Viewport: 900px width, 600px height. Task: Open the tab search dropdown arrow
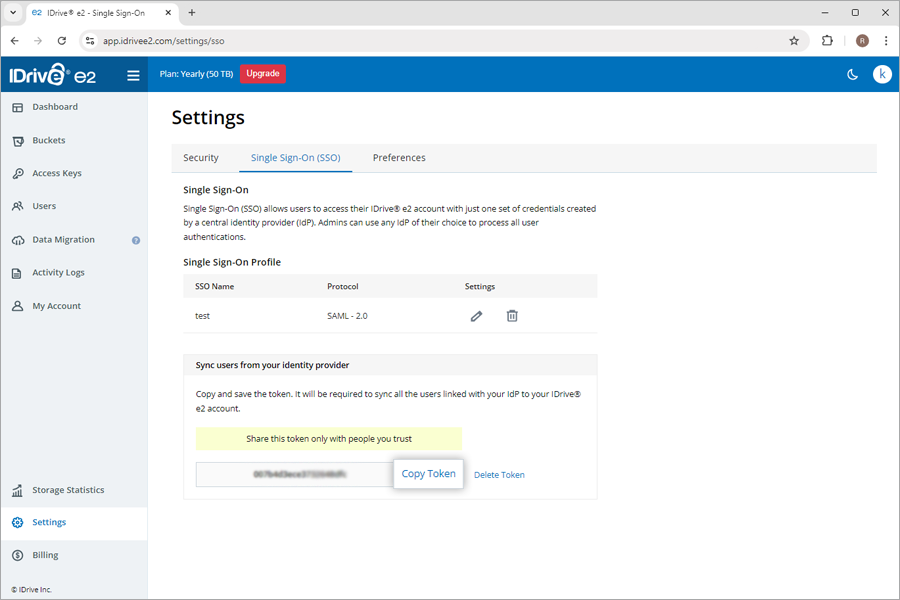(x=13, y=13)
